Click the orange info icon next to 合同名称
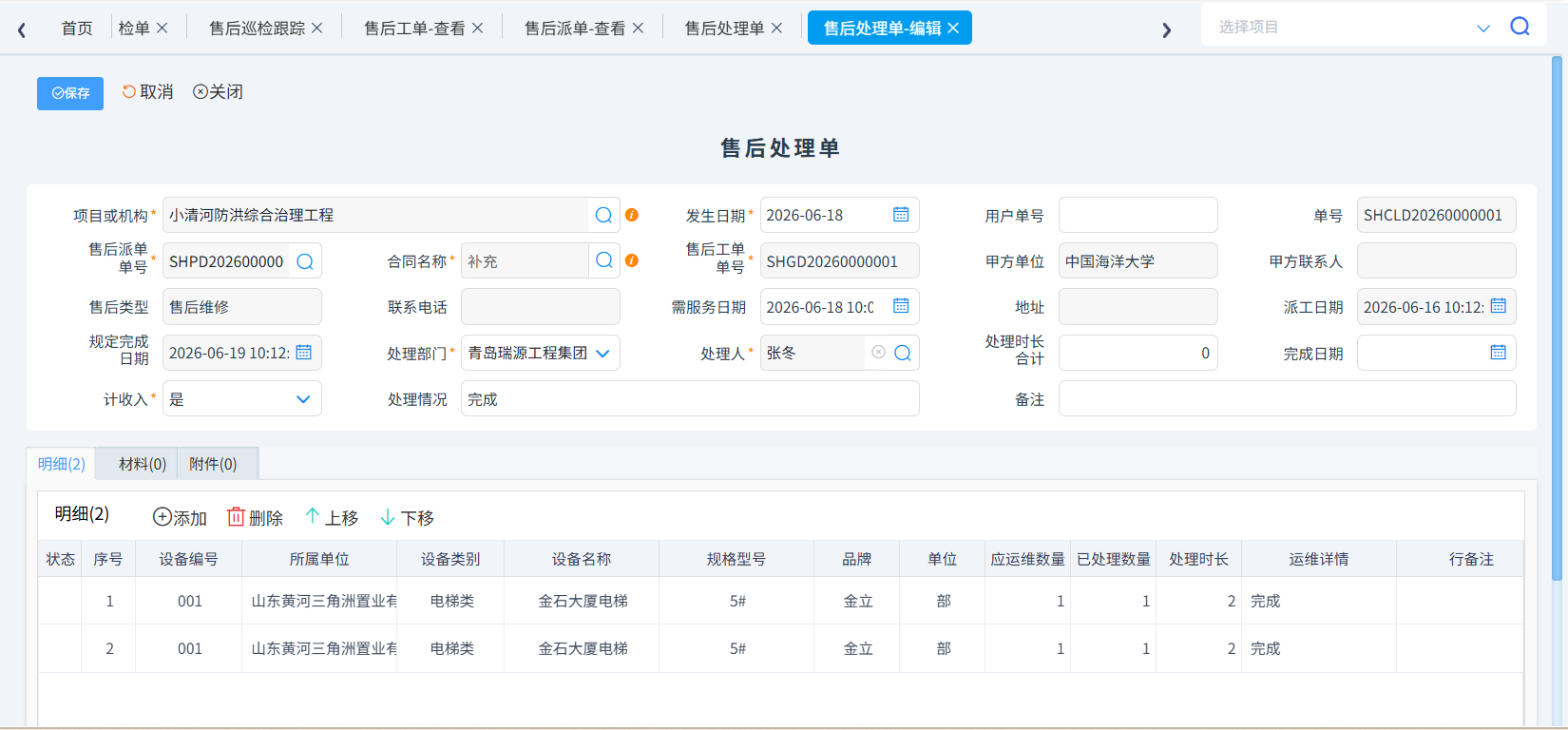This screenshot has height=730, width=1568. point(632,260)
